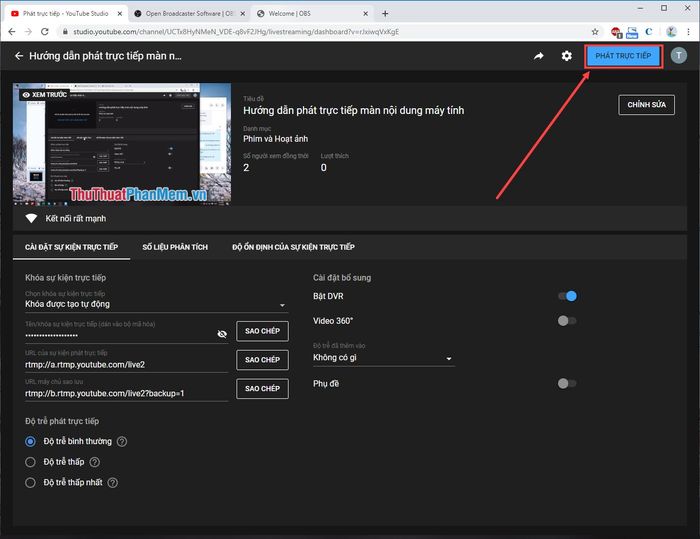Image resolution: width=700 pixels, height=539 pixels.
Task: Open the settings gear icon
Action: pyautogui.click(x=567, y=56)
